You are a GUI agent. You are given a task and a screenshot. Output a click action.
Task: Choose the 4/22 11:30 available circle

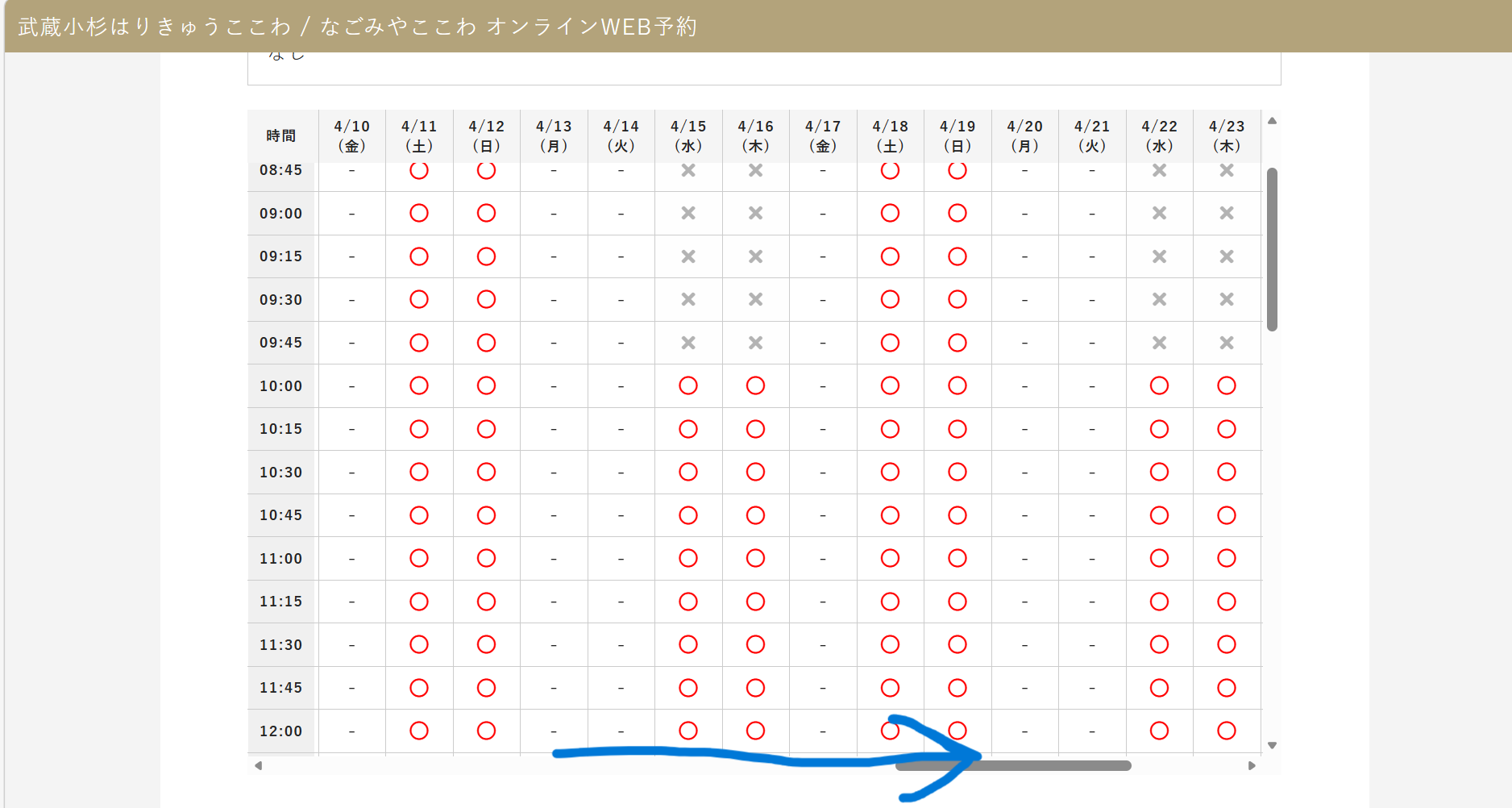point(1159,644)
